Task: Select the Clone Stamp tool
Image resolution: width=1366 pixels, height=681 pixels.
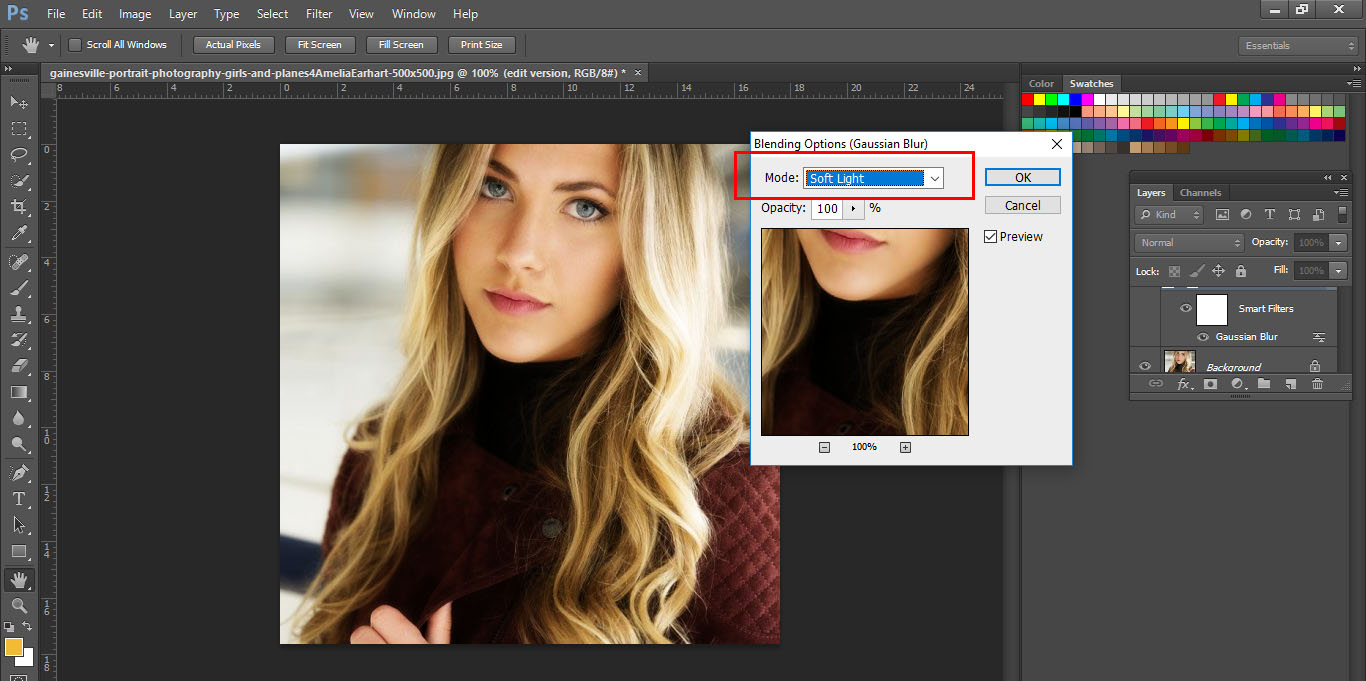Action: tap(20, 314)
